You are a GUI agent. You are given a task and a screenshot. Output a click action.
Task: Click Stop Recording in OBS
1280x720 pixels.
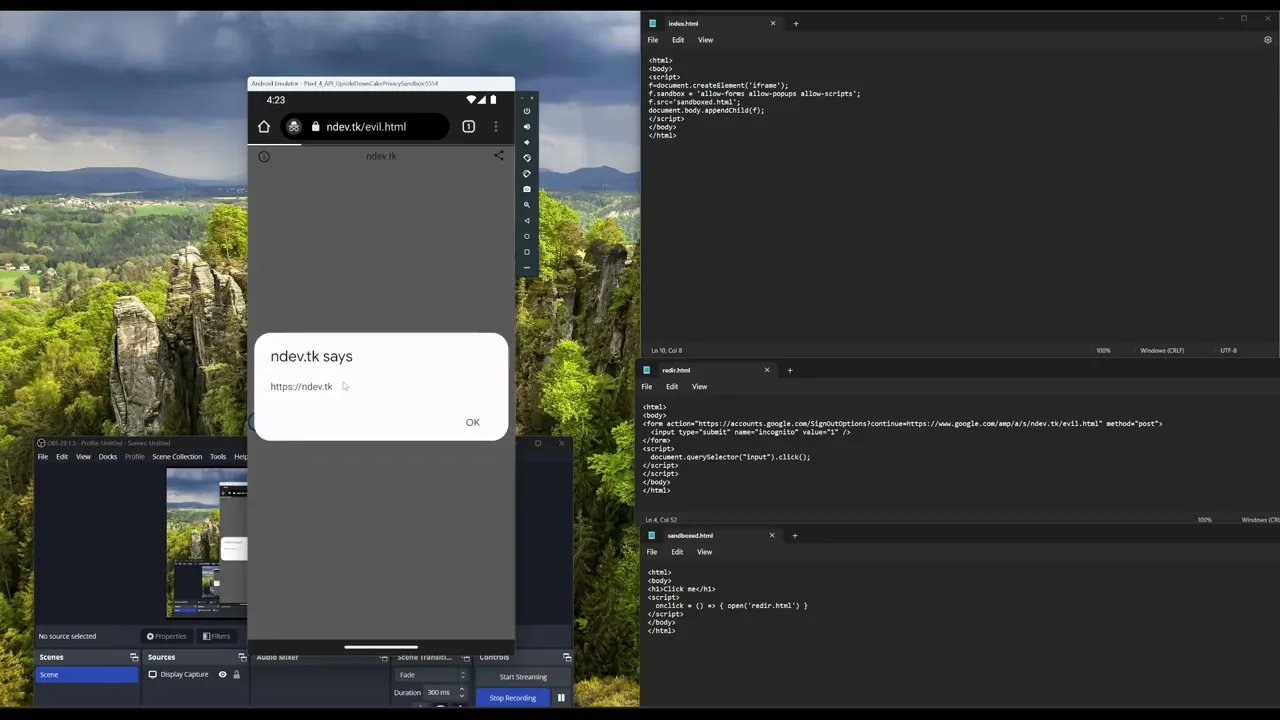click(513, 698)
